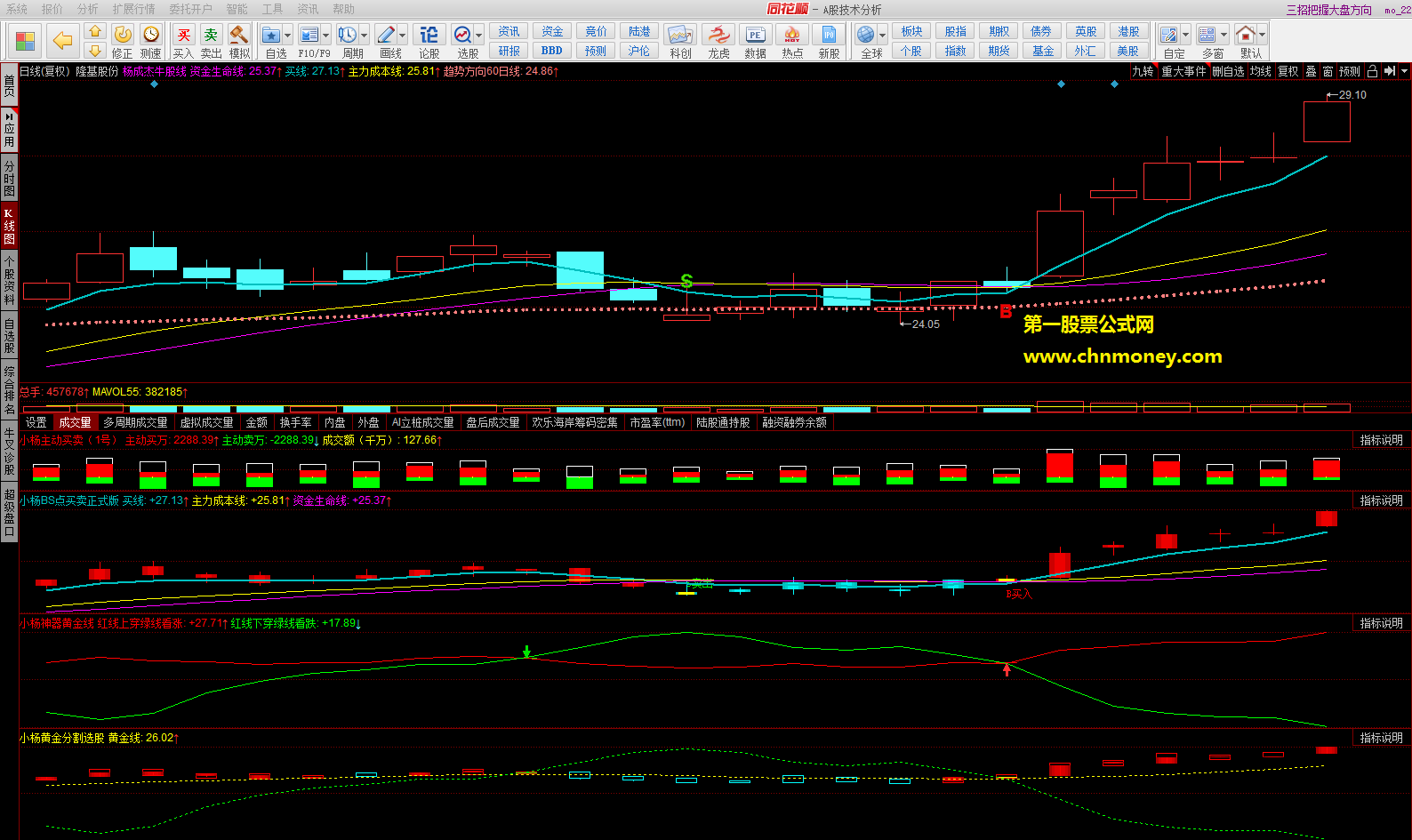
Task: Open the 热点 hot flame icon
Action: pos(792,35)
